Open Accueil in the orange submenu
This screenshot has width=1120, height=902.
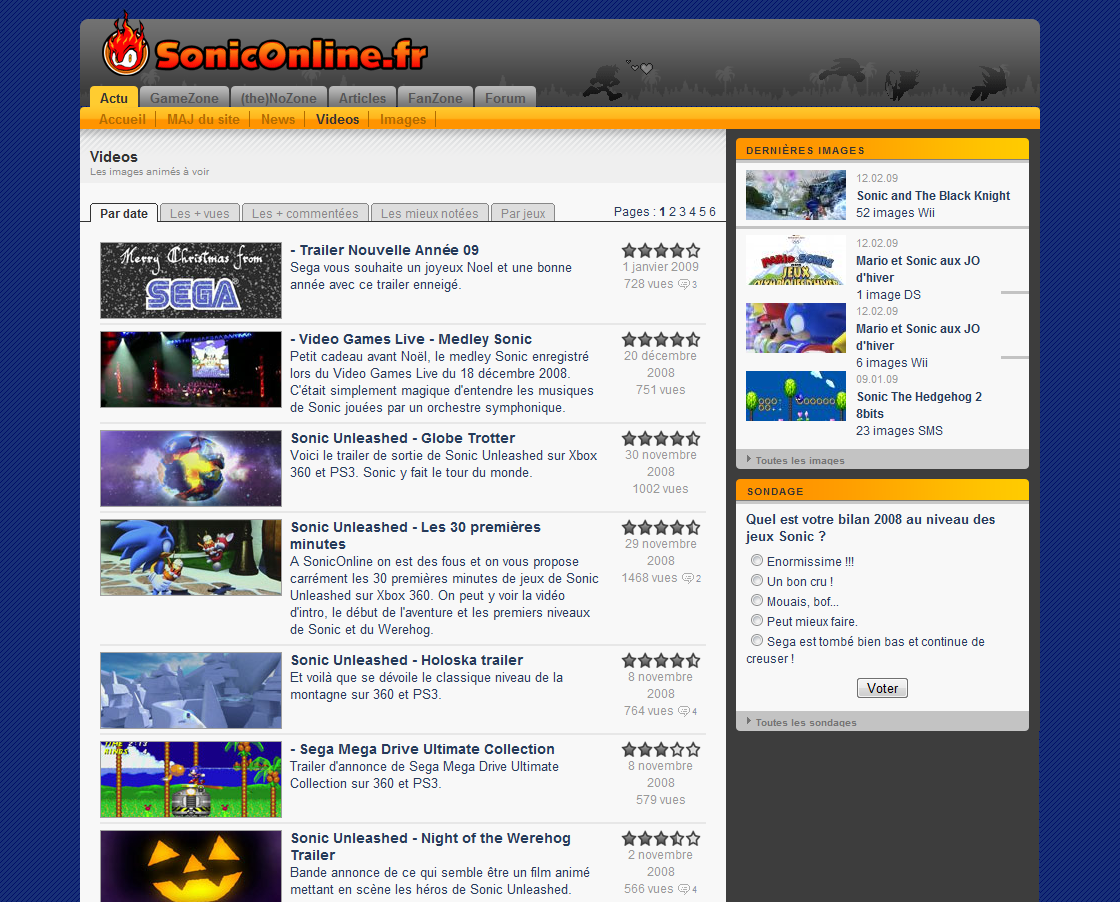pos(122,119)
